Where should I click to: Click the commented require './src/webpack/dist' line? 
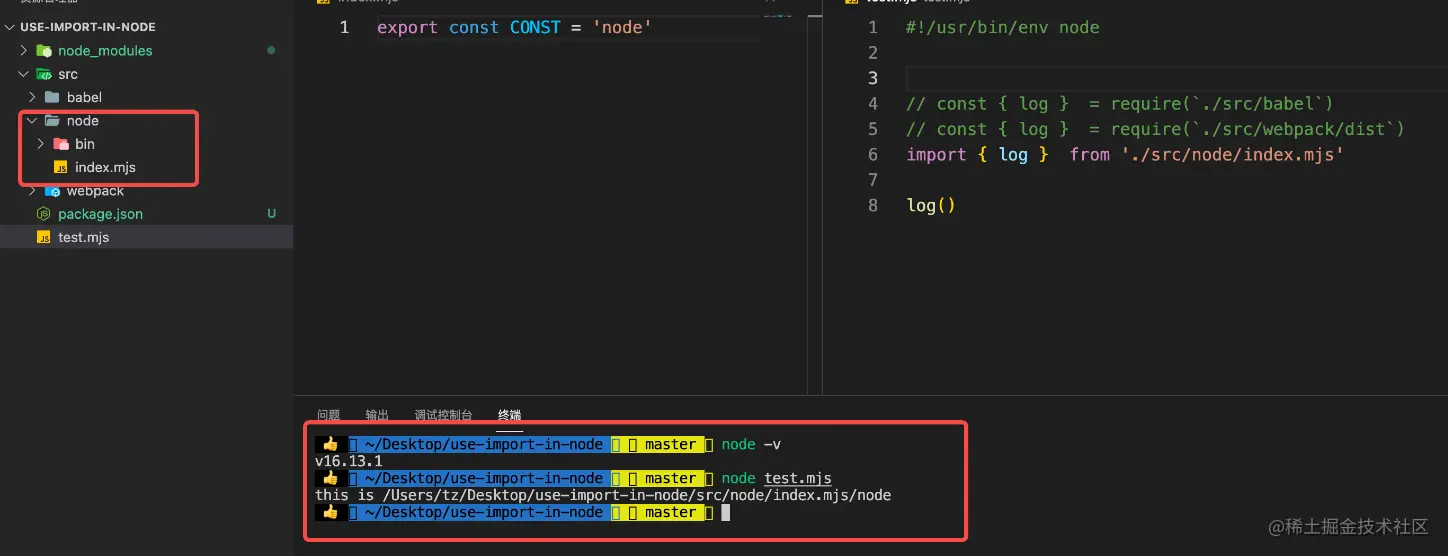pyautogui.click(x=1155, y=129)
